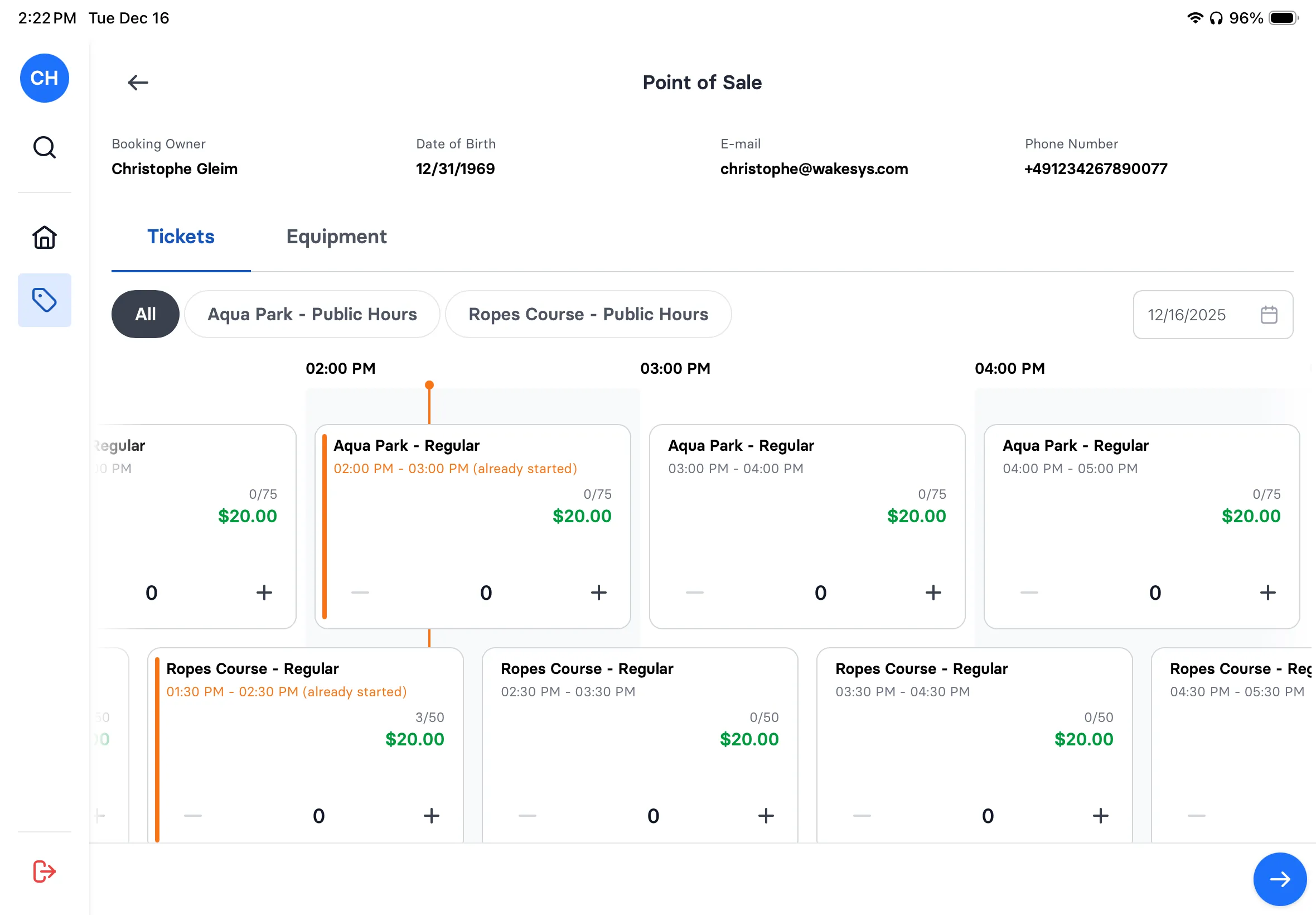Select the tickets tag icon in sidebar
Viewport: 1316px width, 915px height.
(x=44, y=299)
